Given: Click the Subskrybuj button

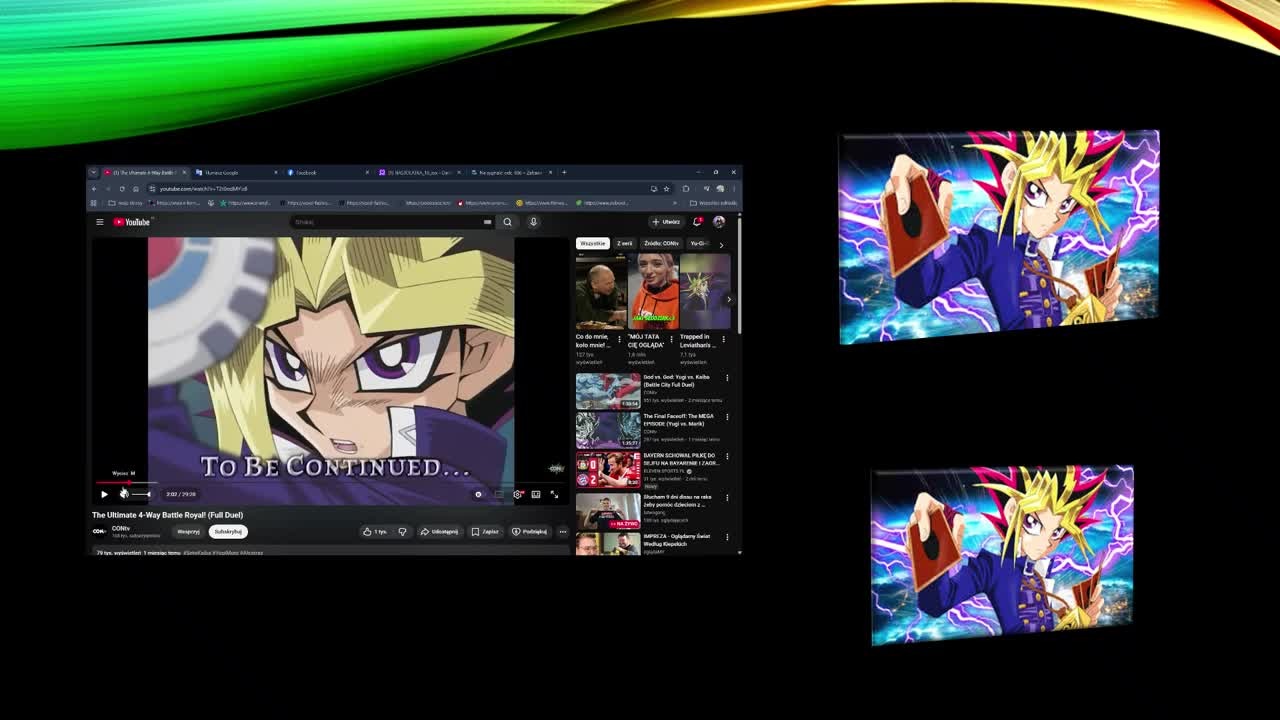Looking at the screenshot, I should (228, 532).
